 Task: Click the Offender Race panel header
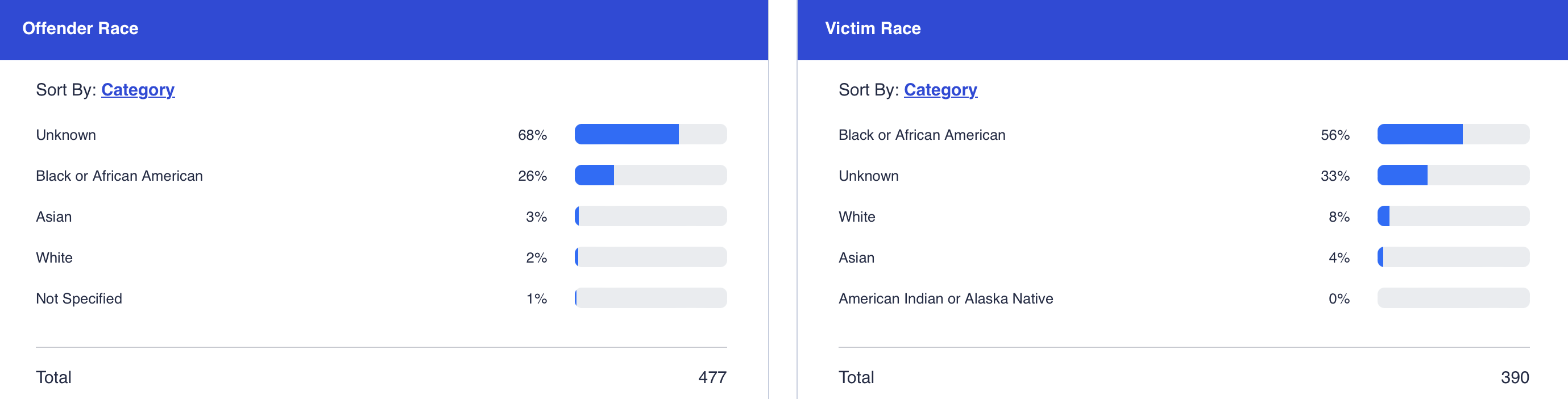(80, 28)
